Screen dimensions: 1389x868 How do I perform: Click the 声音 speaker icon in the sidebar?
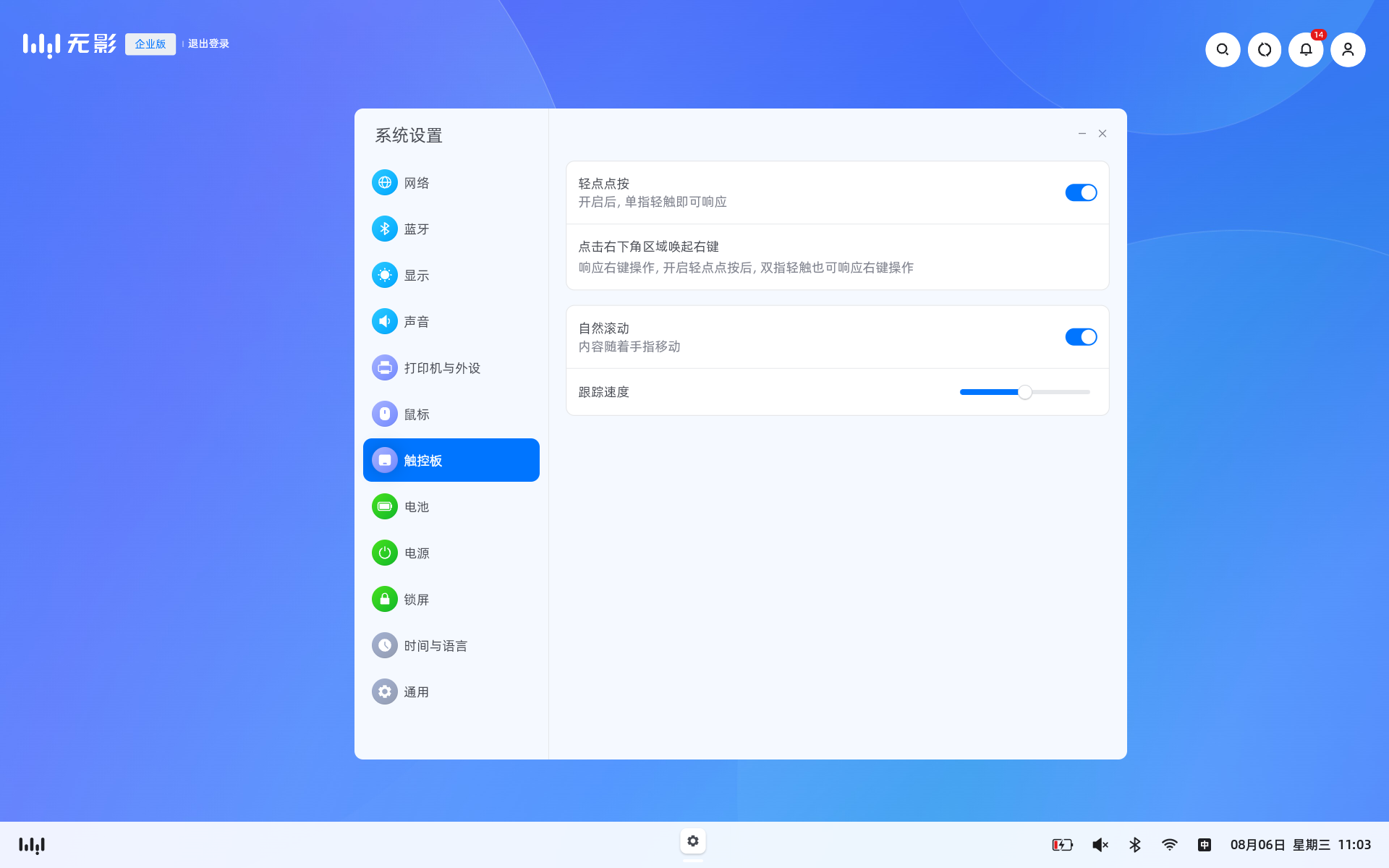click(x=385, y=321)
